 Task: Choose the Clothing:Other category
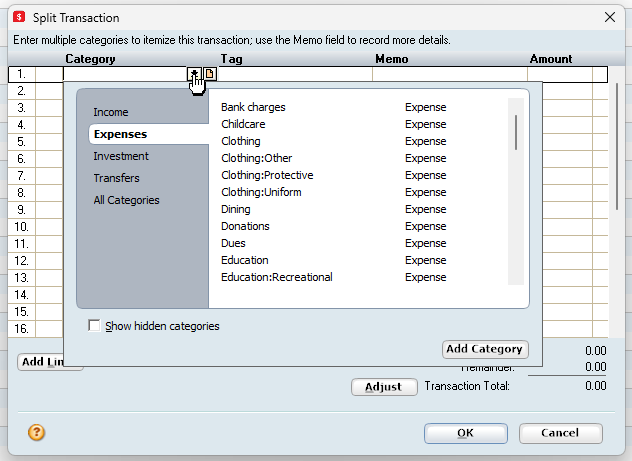pyautogui.click(x=256, y=158)
